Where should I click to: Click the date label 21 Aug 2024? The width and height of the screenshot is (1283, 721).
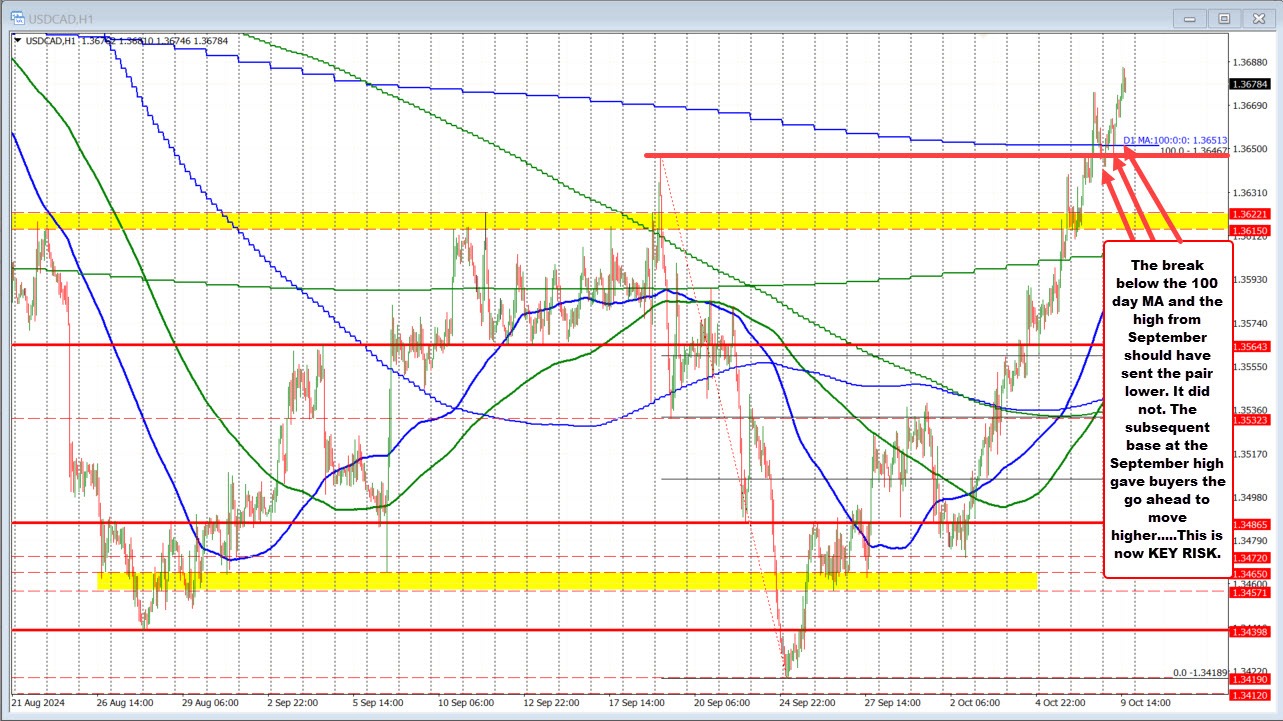coord(40,703)
